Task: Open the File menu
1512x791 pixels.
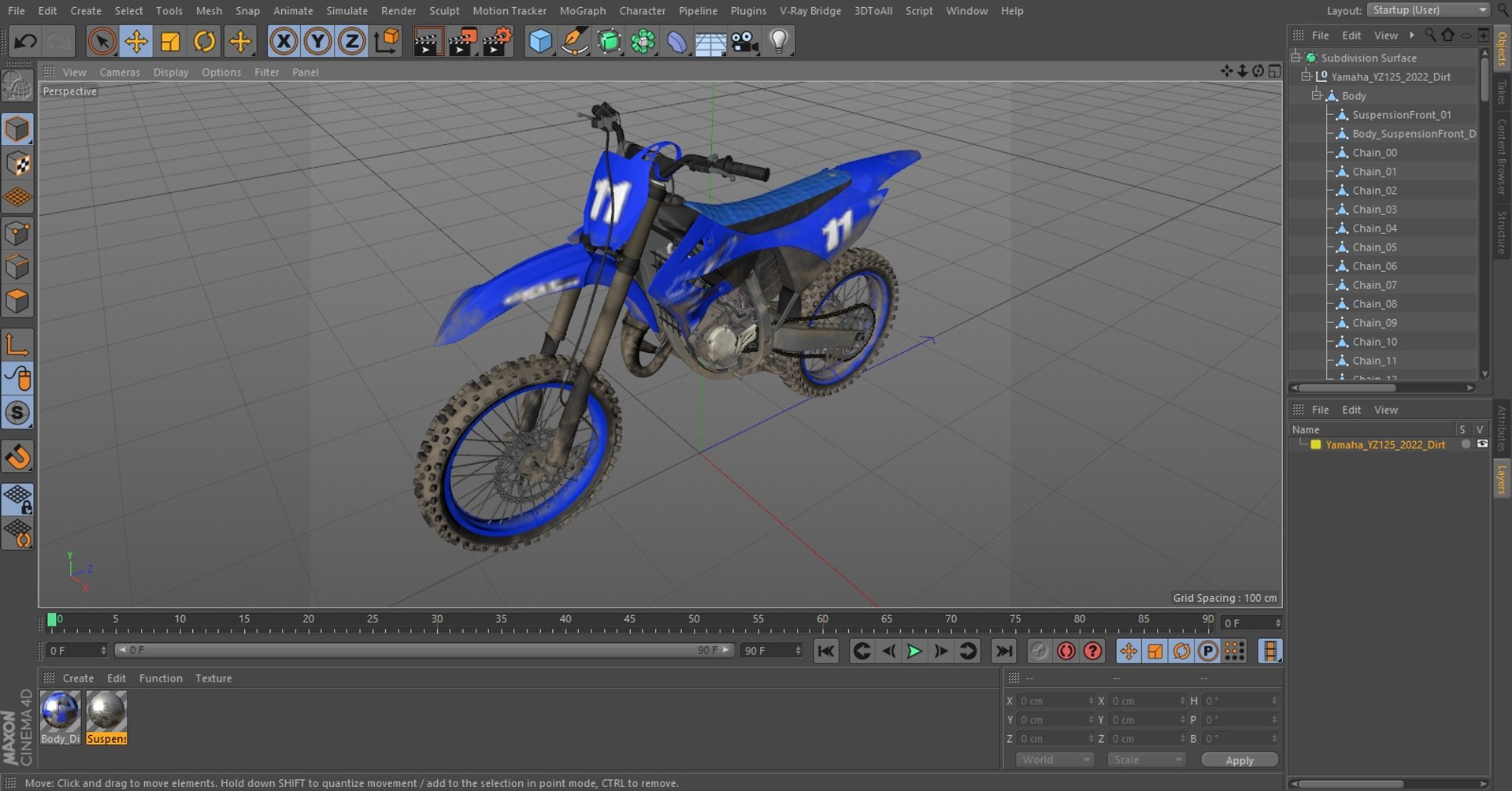Action: (16, 10)
